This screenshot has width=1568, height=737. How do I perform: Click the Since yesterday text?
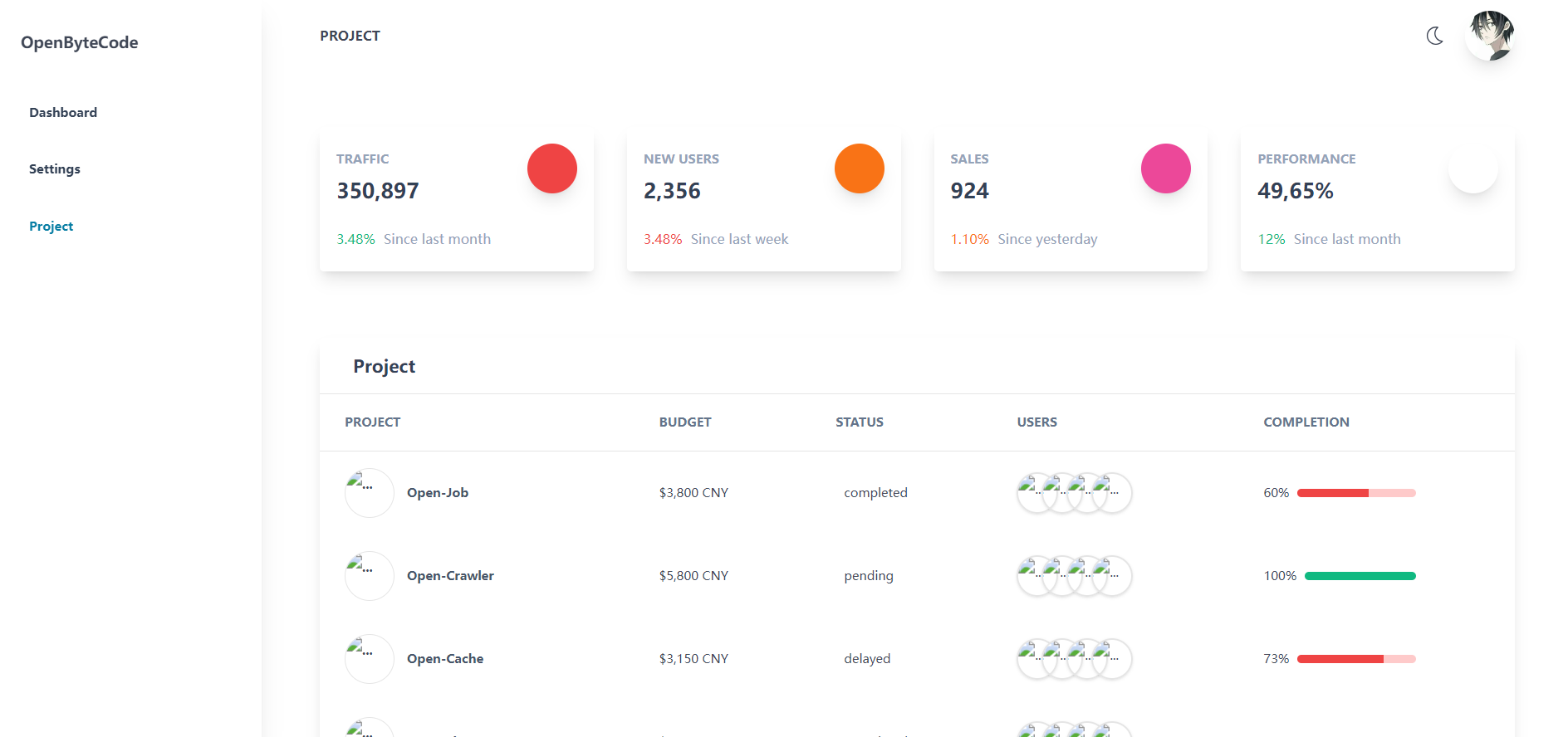click(x=1047, y=239)
